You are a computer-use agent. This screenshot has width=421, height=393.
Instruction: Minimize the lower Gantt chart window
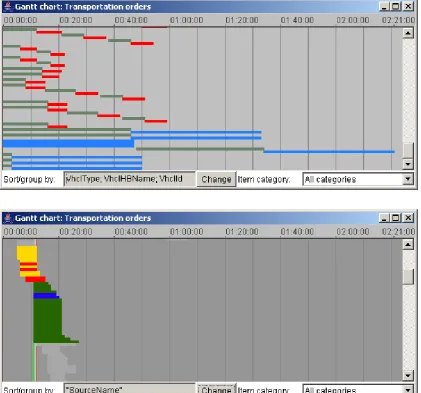[x=384, y=218]
